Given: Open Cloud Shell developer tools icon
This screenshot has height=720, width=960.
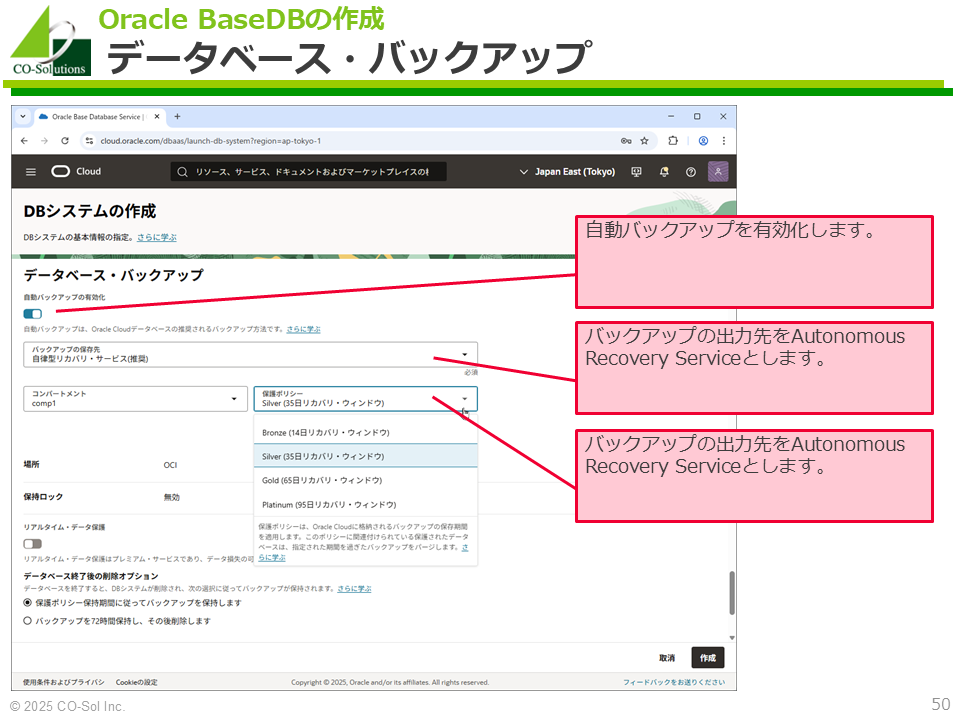Looking at the screenshot, I should click(x=637, y=172).
